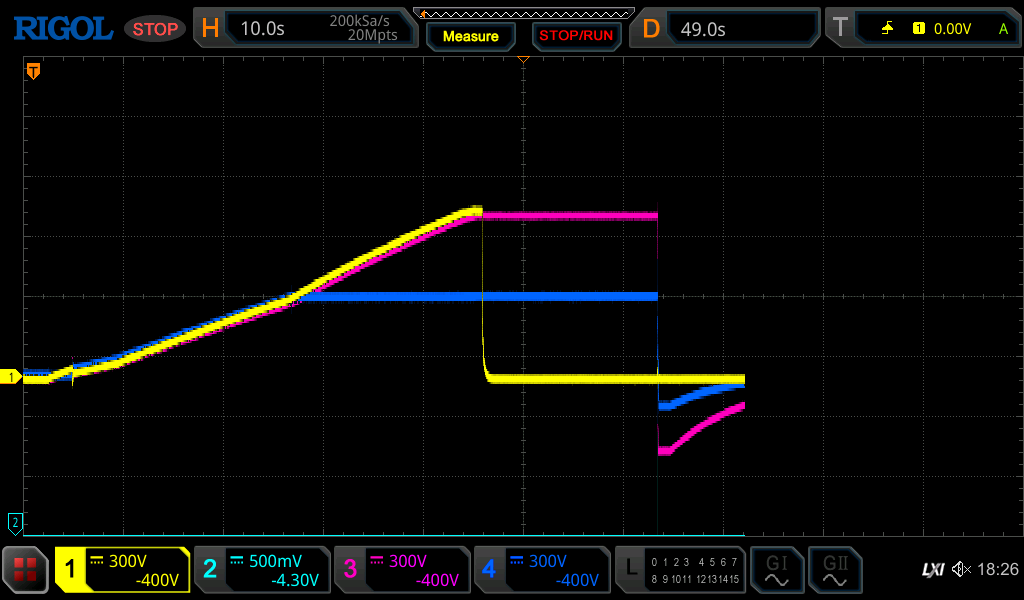Open the function navigation grid icon

(x=25, y=570)
